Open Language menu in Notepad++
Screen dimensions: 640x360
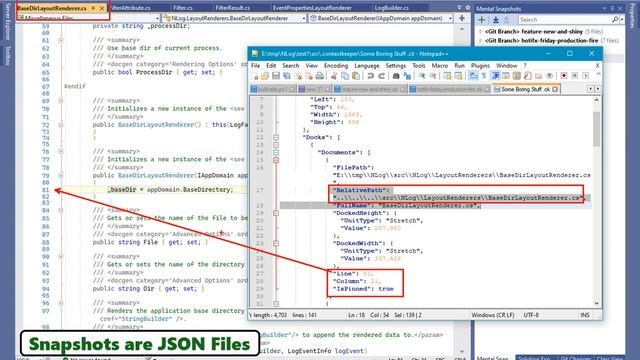point(367,65)
